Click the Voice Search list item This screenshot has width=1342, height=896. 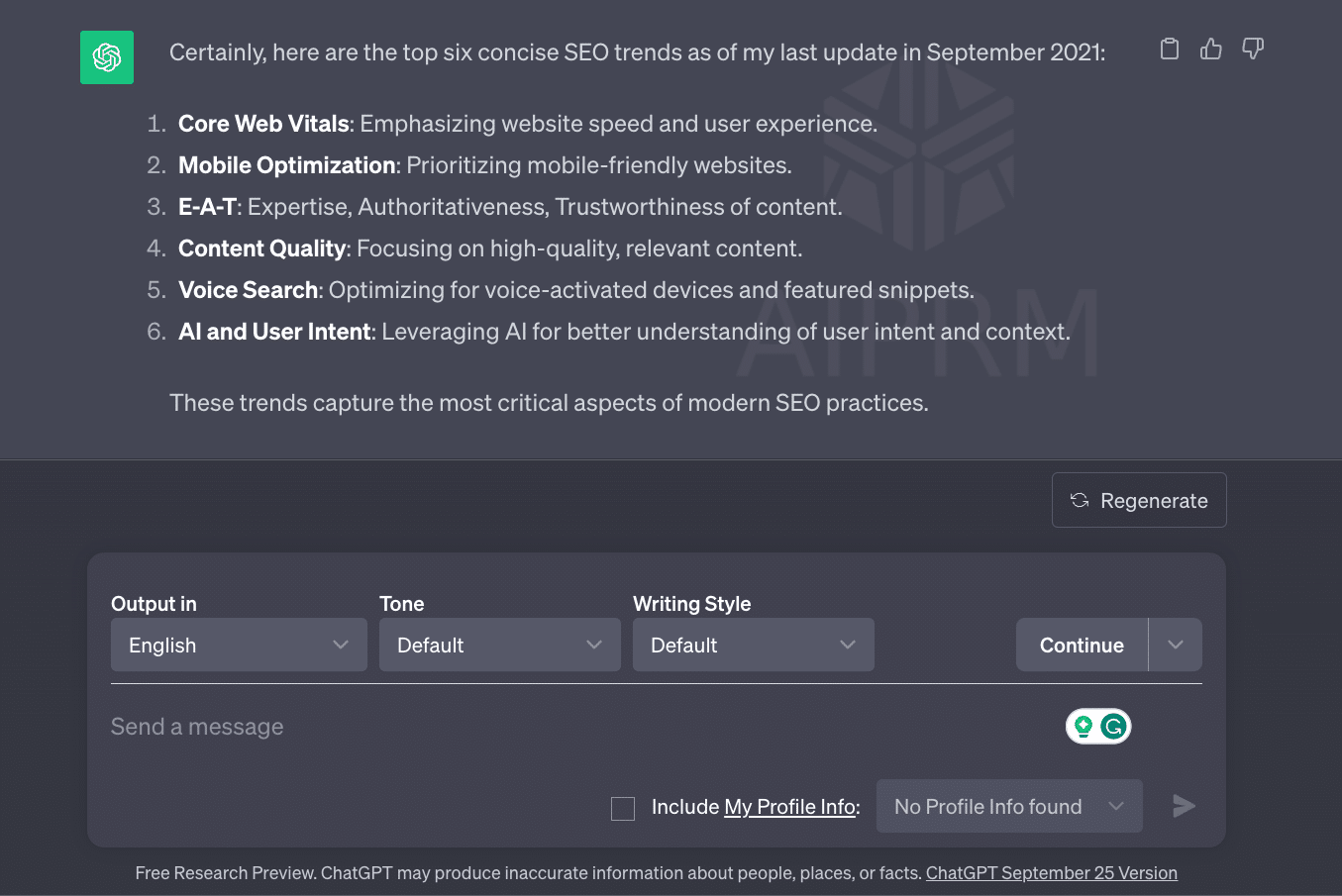pyautogui.click(x=576, y=290)
